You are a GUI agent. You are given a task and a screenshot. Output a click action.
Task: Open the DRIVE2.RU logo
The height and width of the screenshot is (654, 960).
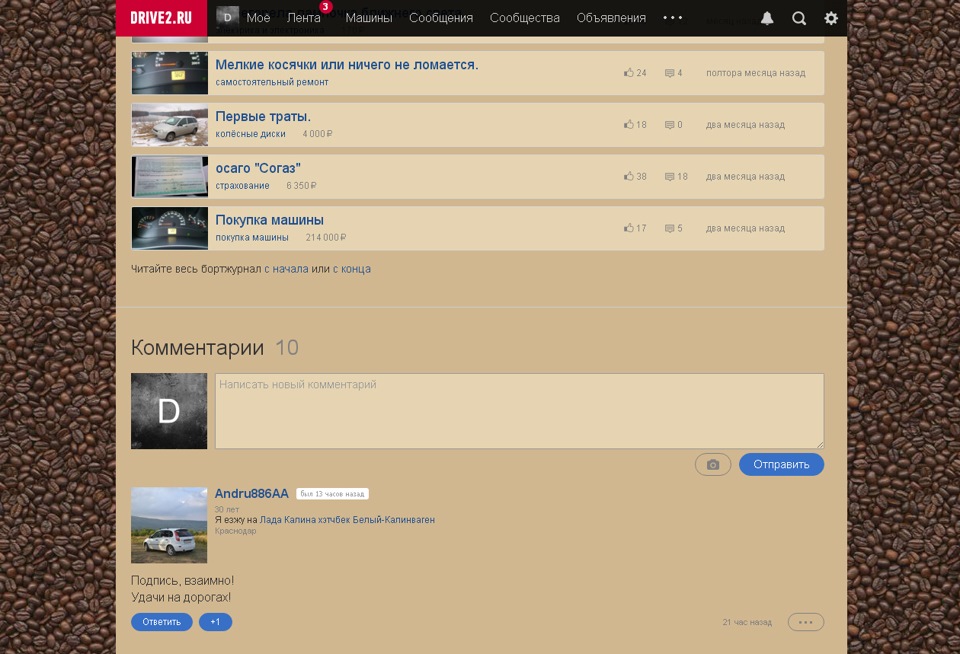point(160,17)
